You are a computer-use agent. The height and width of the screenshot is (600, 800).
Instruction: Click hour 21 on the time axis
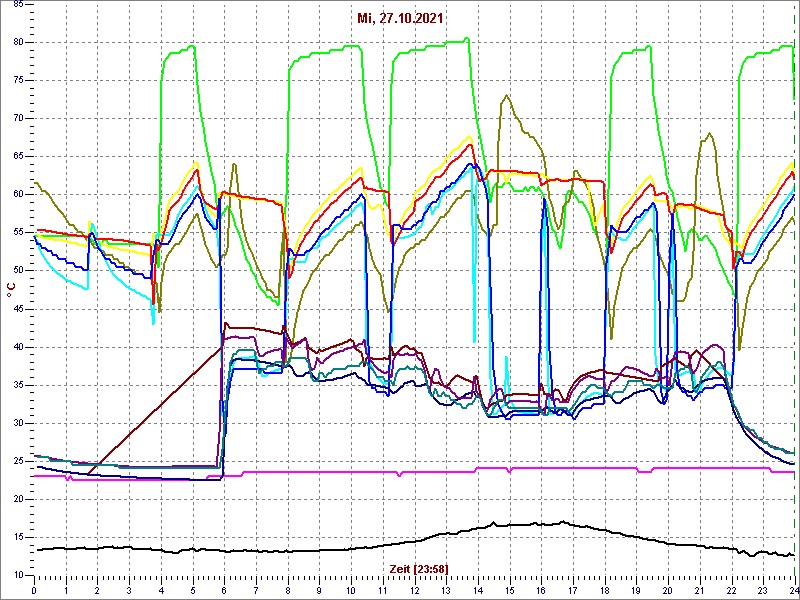[x=699, y=588]
